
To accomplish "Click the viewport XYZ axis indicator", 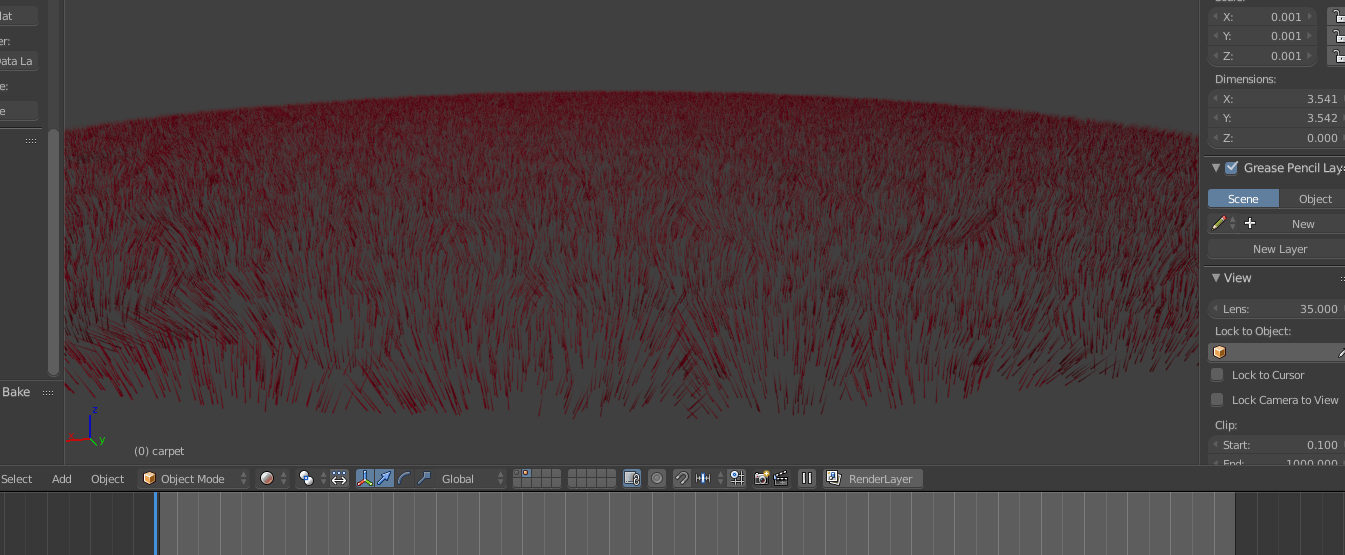I will [x=87, y=426].
